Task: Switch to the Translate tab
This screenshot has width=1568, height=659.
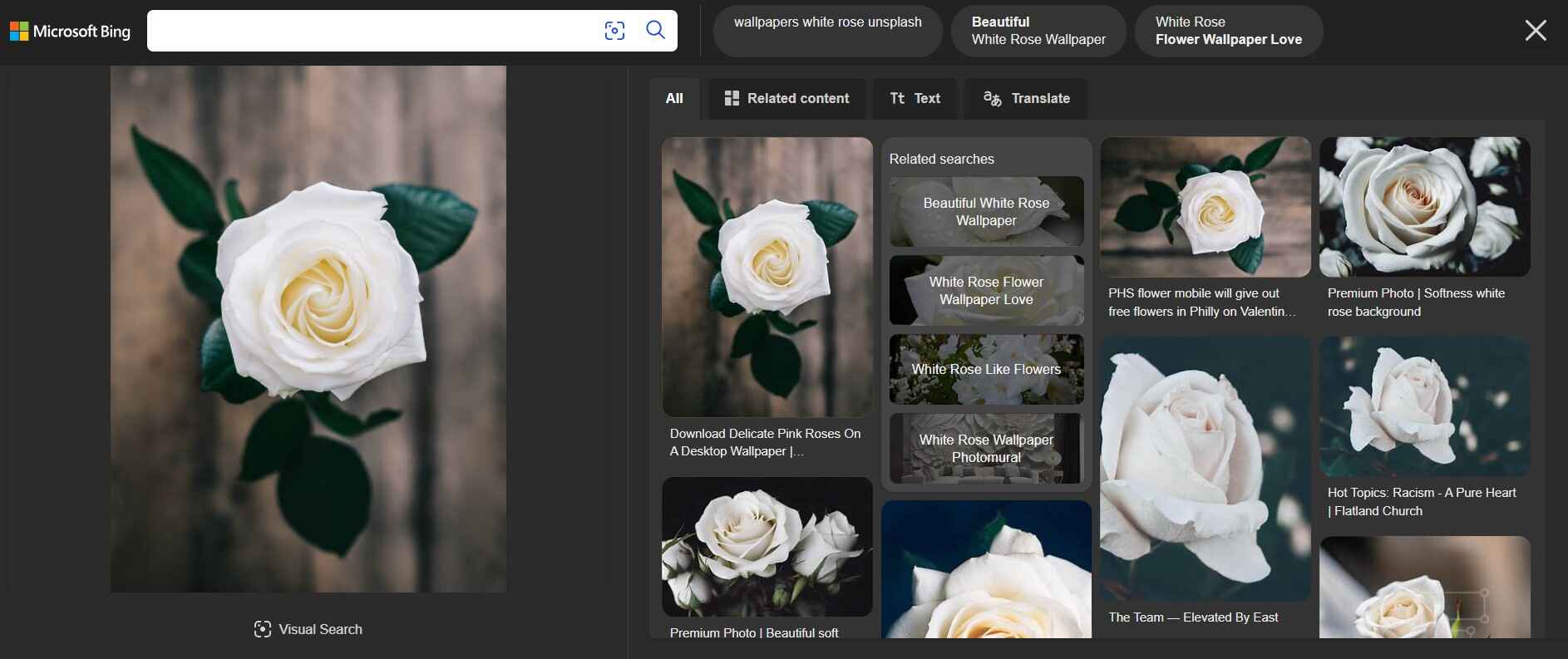Action: [1026, 98]
